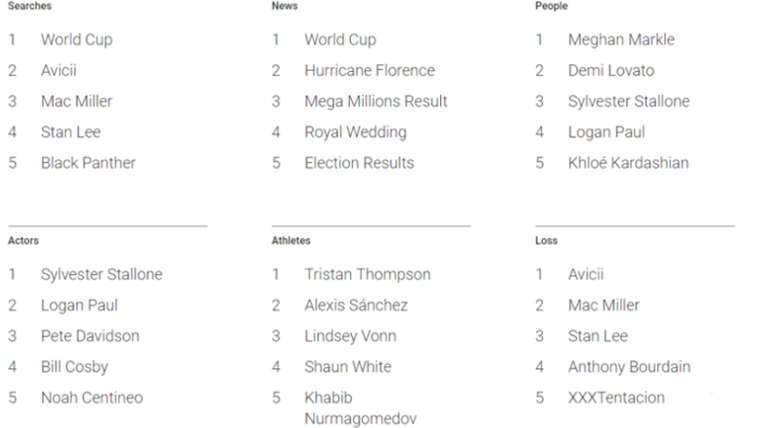
Task: Click Mega Millions Result in News
Action: (376, 101)
